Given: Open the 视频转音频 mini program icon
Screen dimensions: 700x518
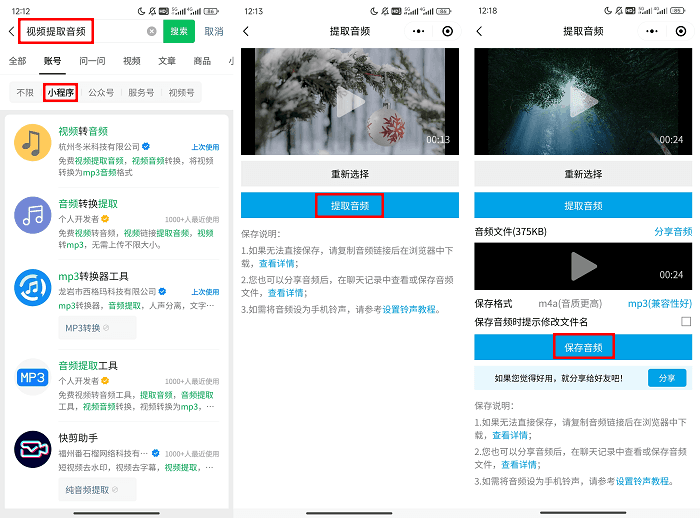Looking at the screenshot, I should click(x=33, y=142).
